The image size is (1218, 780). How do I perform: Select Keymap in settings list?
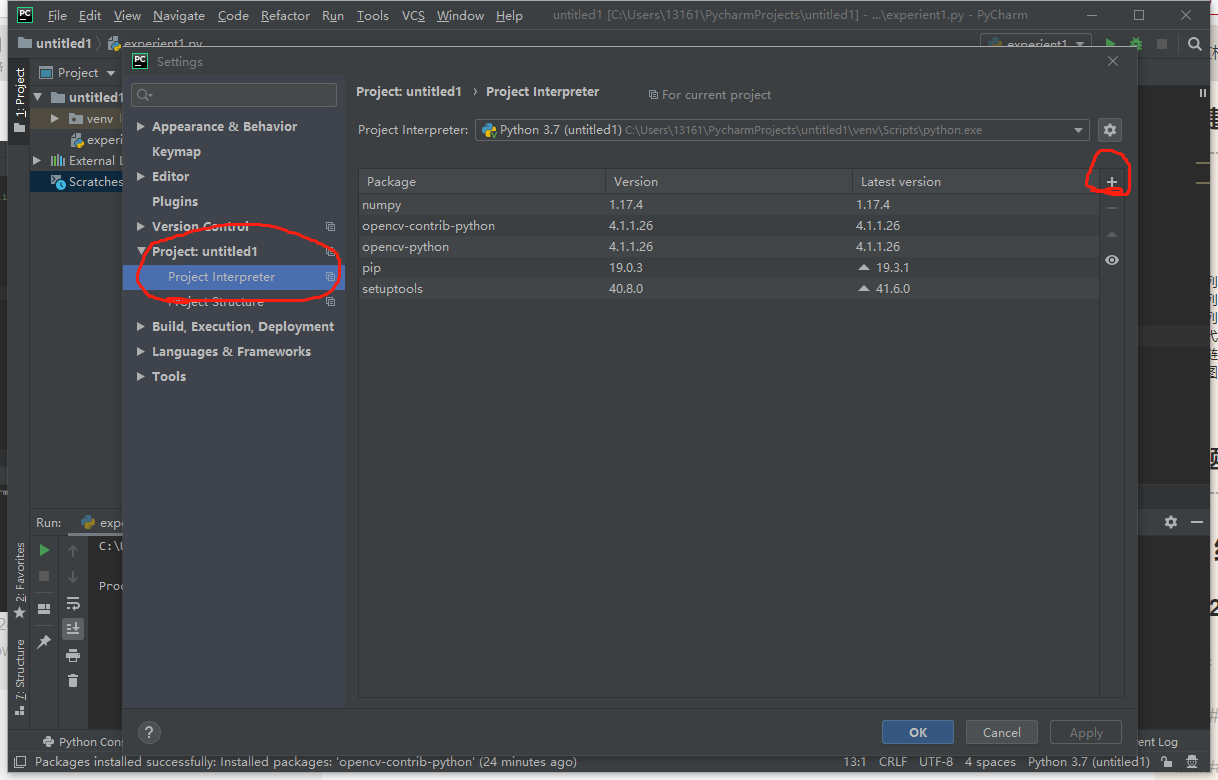click(176, 152)
